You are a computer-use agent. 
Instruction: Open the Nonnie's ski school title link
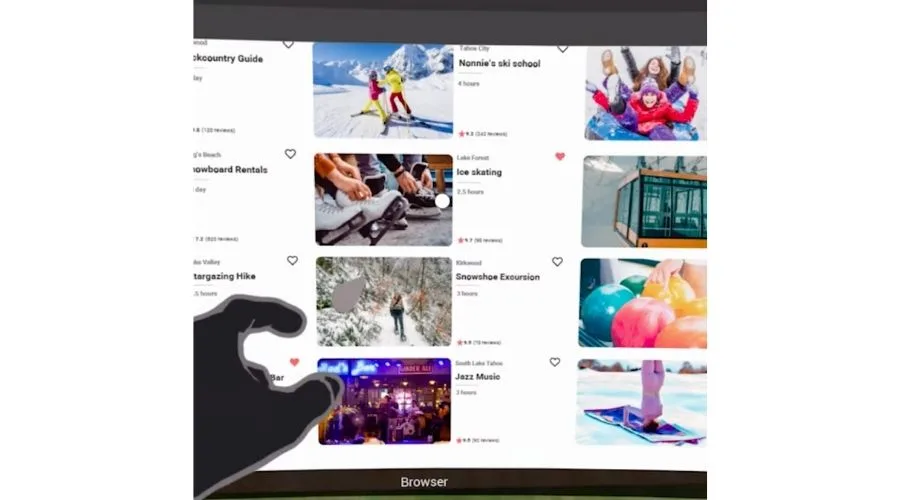pos(499,64)
